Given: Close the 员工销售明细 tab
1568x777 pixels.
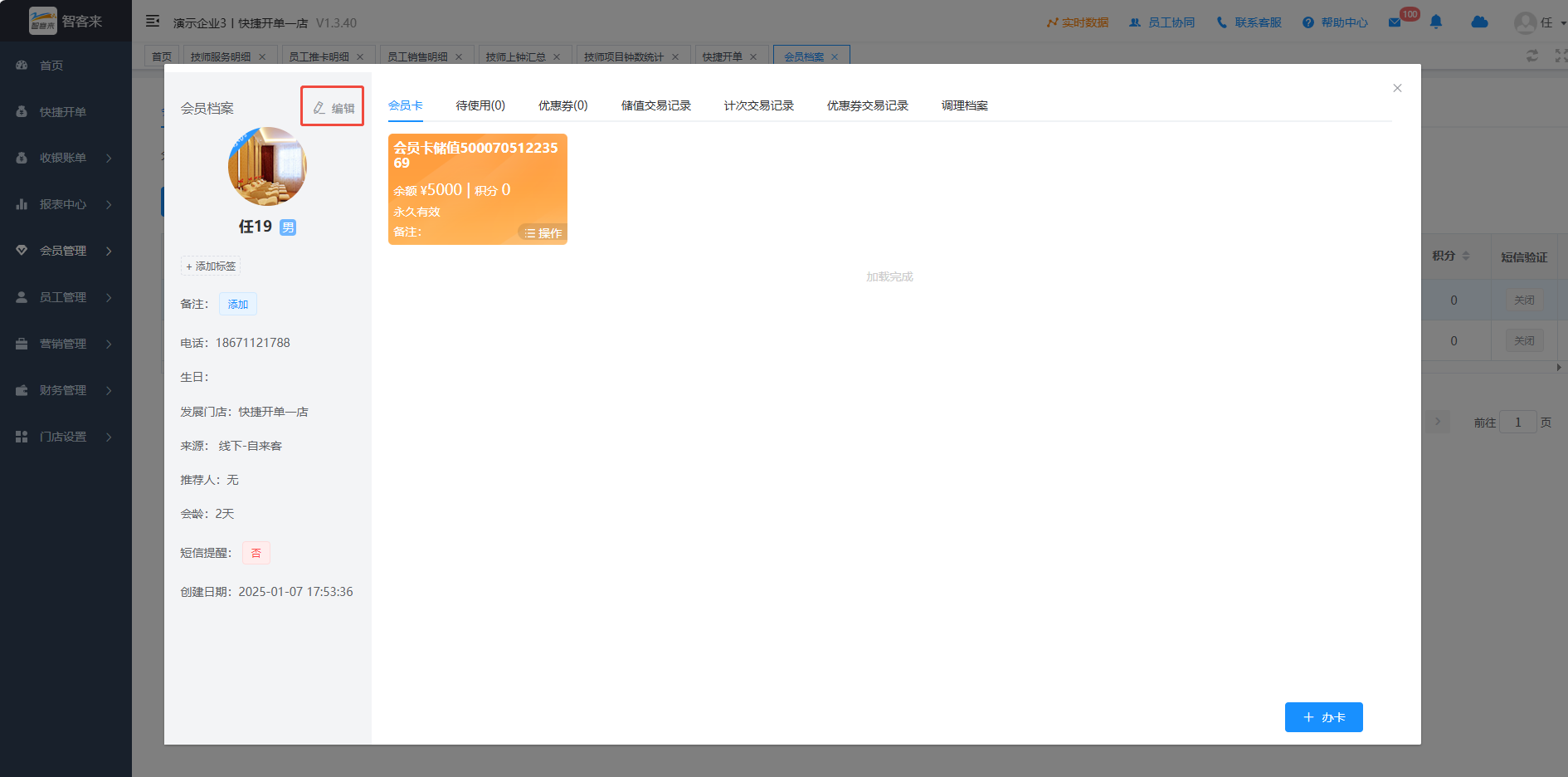Looking at the screenshot, I should pos(459,57).
